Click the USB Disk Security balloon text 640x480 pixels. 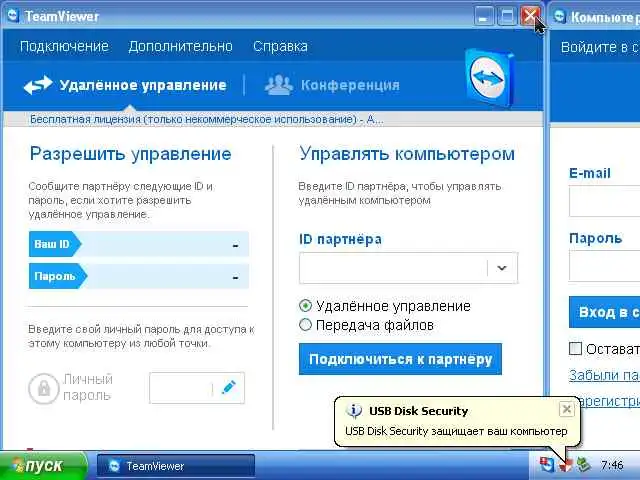click(x=456, y=431)
